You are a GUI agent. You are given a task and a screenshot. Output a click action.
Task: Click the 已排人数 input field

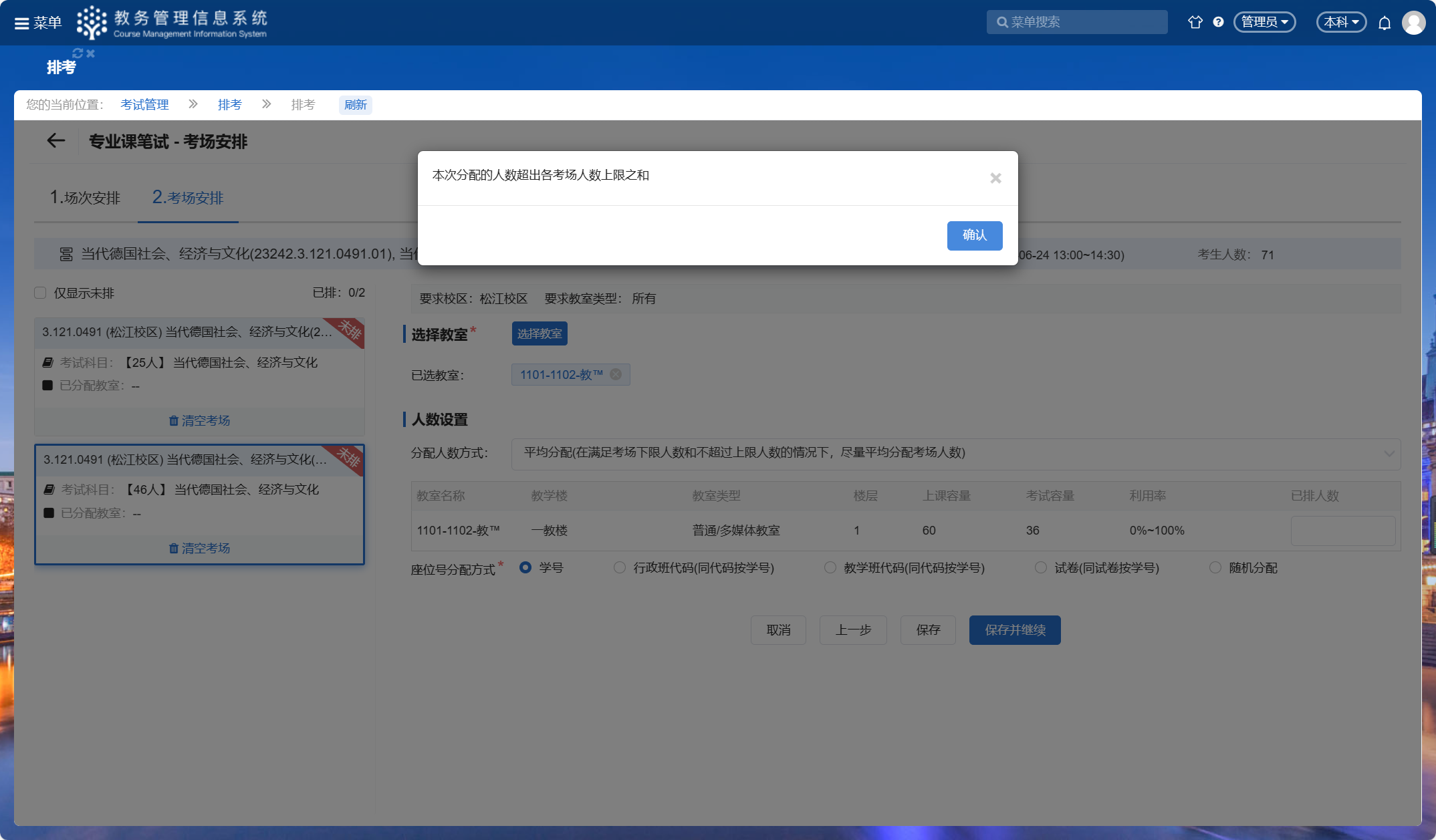pyautogui.click(x=1342, y=531)
